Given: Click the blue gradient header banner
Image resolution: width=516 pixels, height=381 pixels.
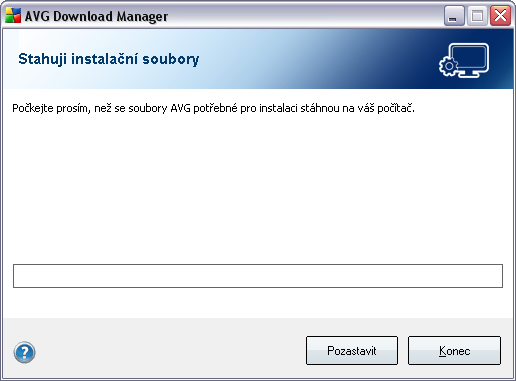Looking at the screenshot, I should (258, 59).
